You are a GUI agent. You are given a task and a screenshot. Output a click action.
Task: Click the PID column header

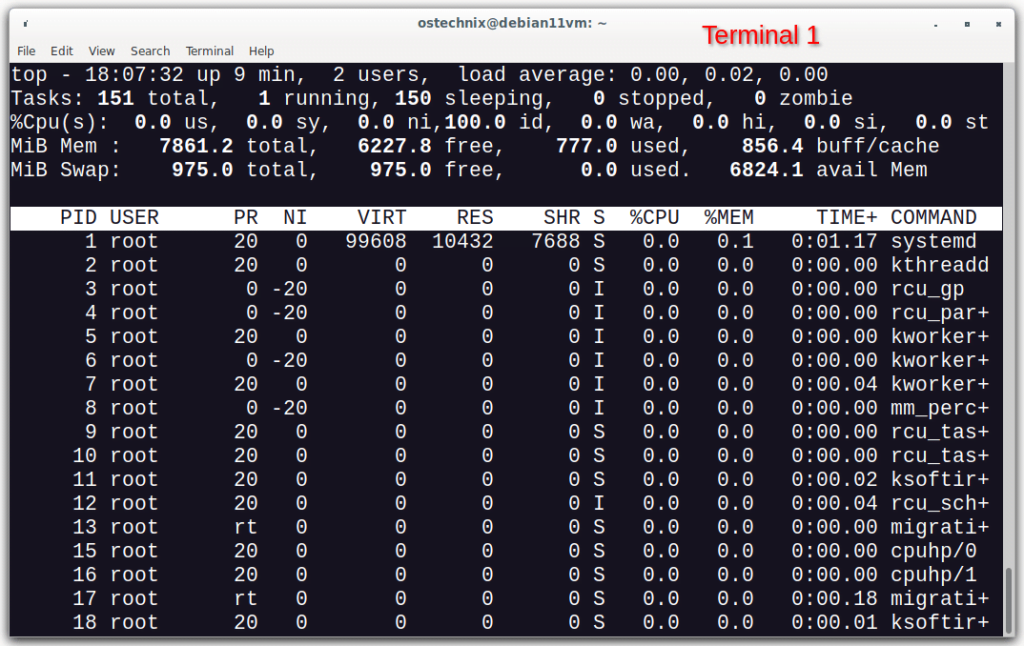click(78, 217)
